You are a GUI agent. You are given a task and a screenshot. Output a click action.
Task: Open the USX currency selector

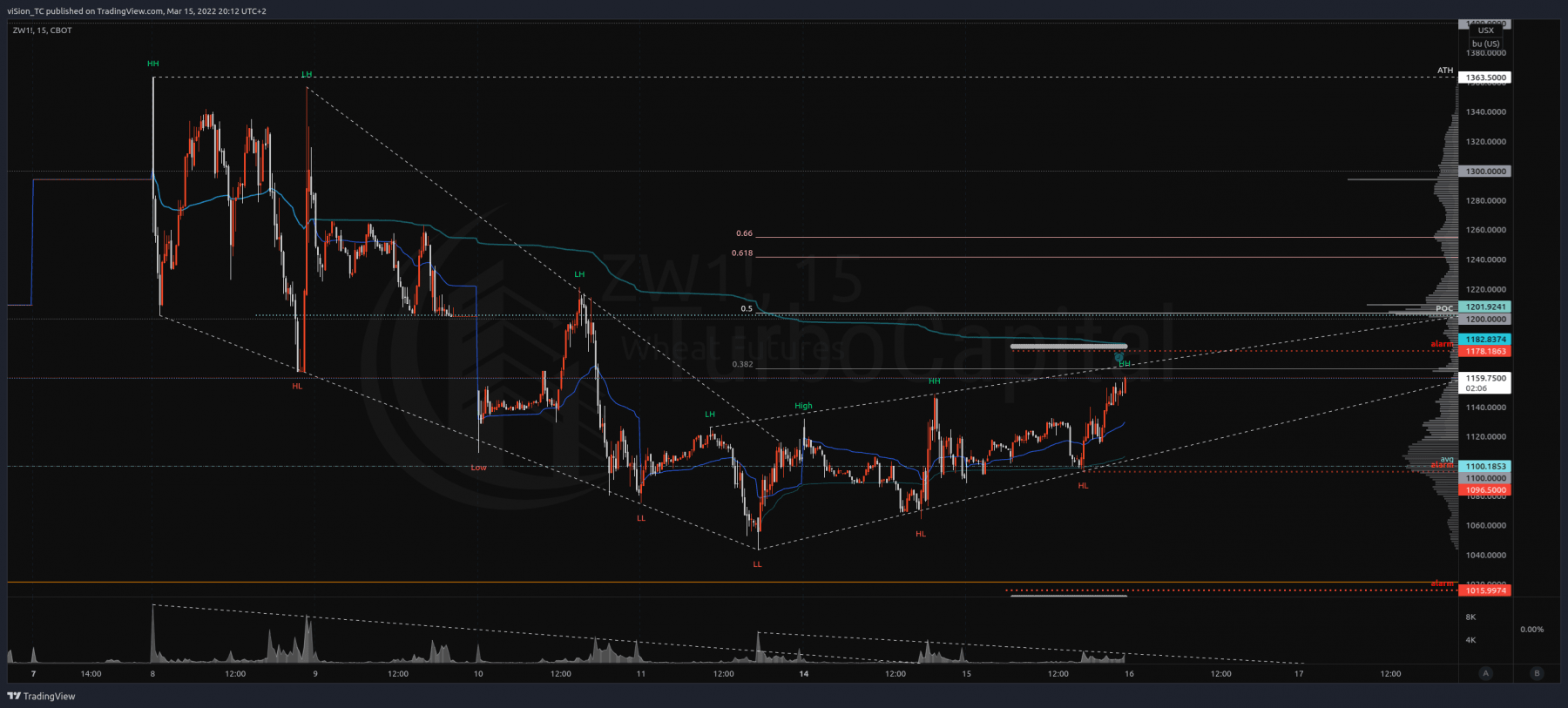coord(1486,30)
